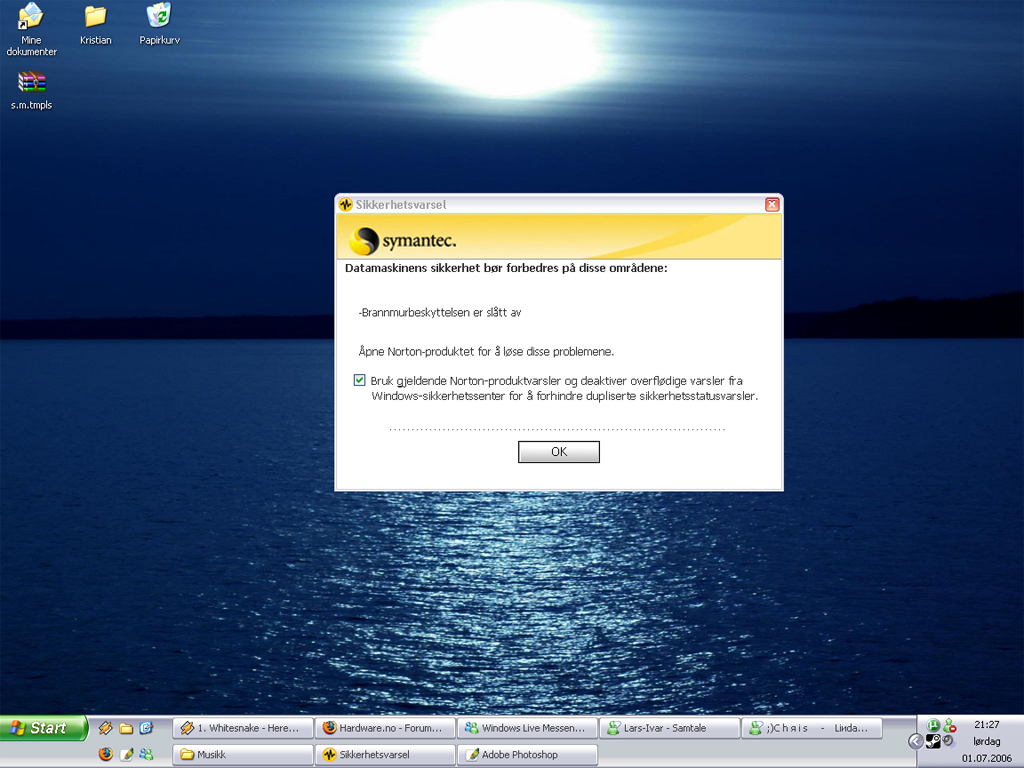Close the Sikkerhetsvarsel dialog
This screenshot has height=768, width=1024.
pyautogui.click(x=772, y=204)
